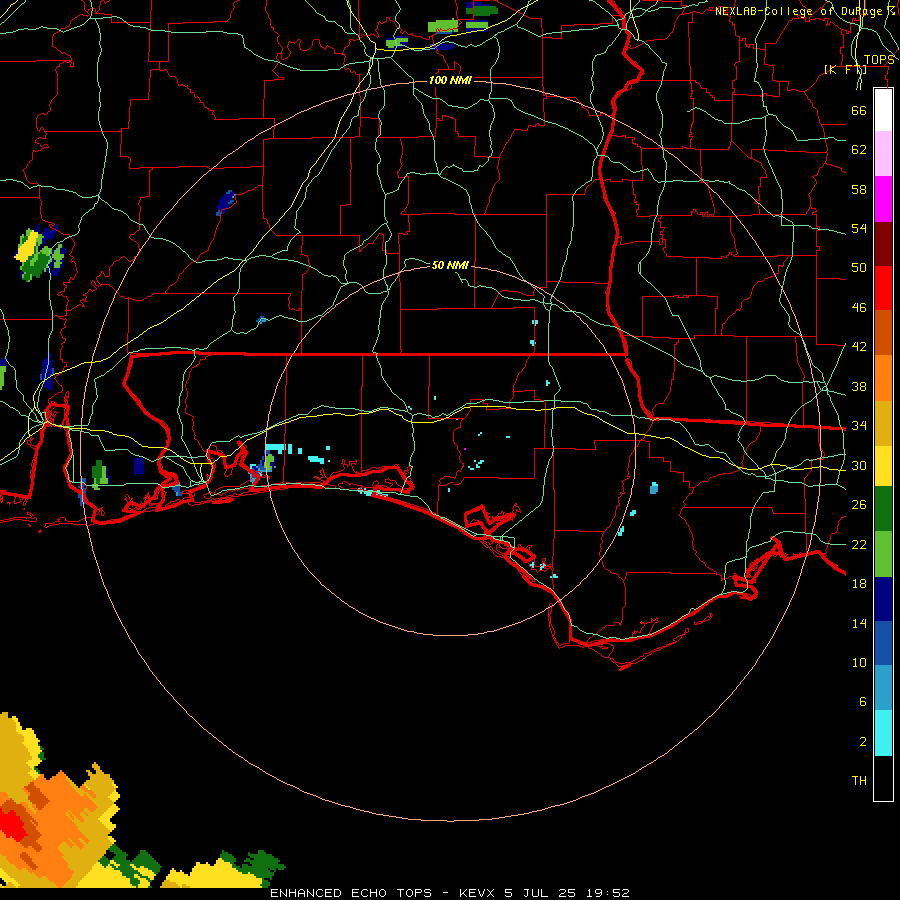Click the "22" scale label
The image size is (900, 900).
coord(859,544)
